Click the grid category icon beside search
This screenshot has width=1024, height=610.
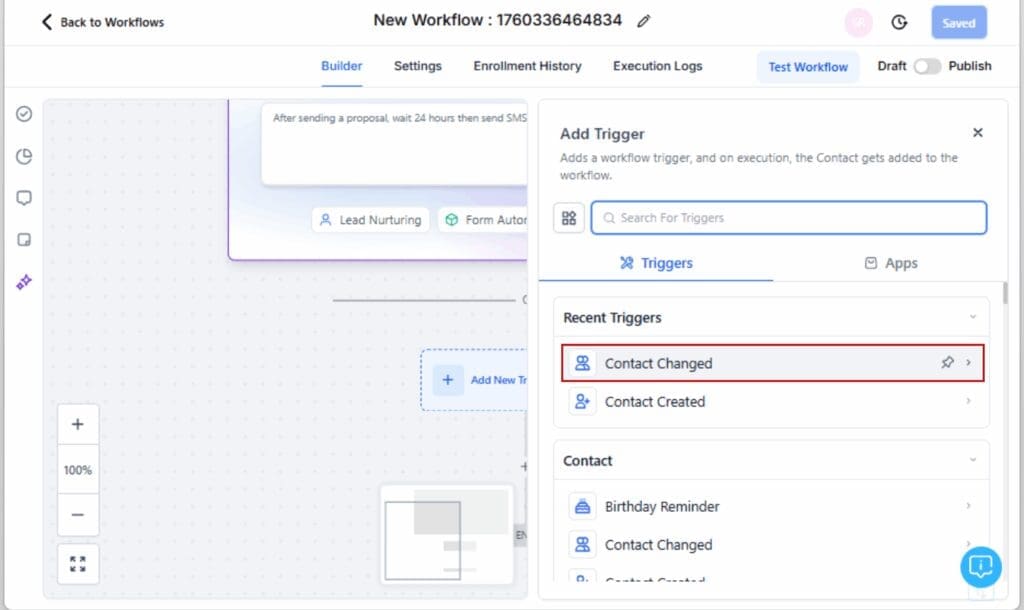point(569,218)
